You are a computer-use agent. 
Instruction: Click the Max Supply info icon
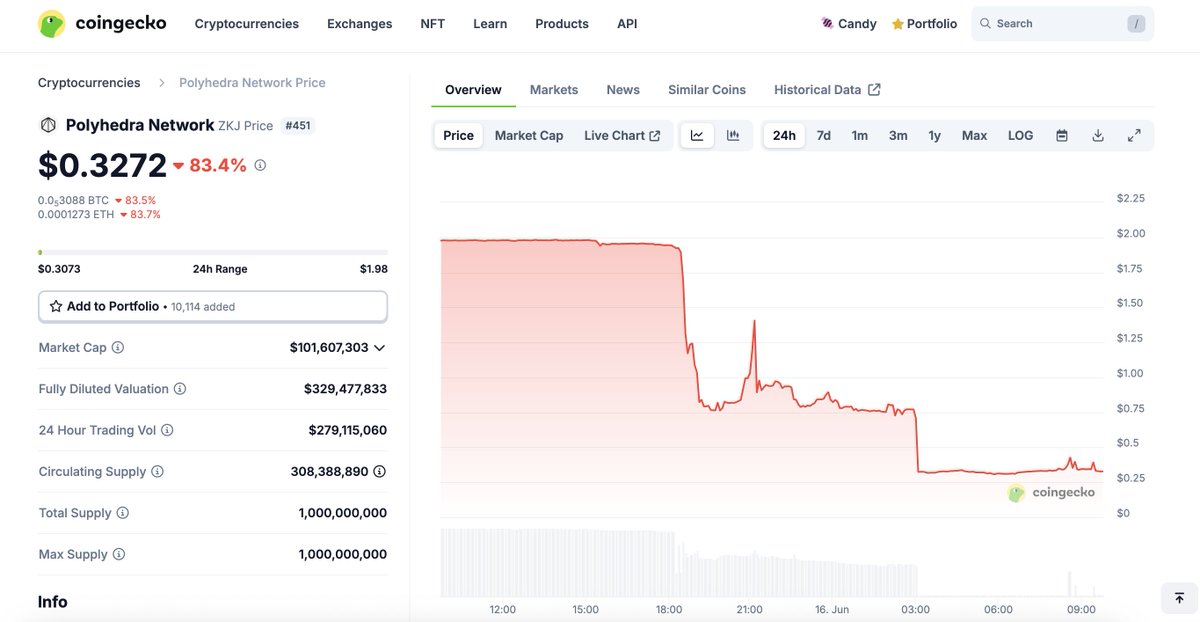click(119, 554)
